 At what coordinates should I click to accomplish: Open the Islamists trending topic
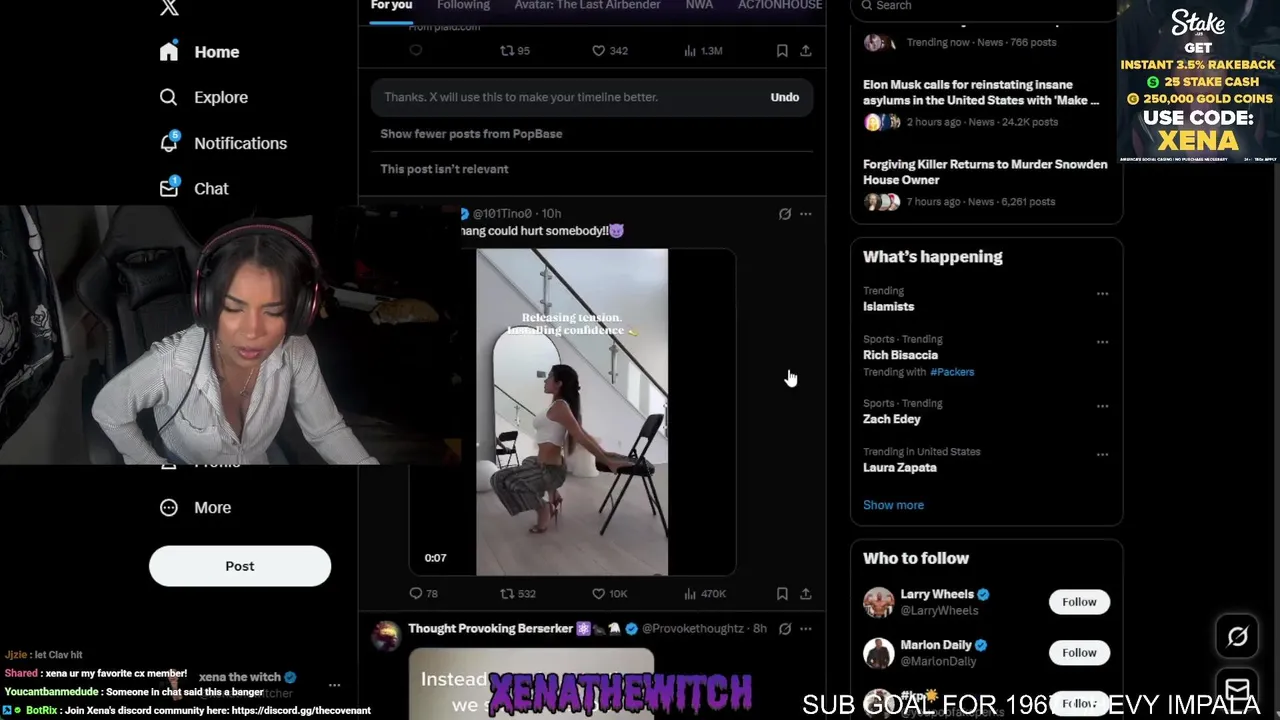point(888,307)
